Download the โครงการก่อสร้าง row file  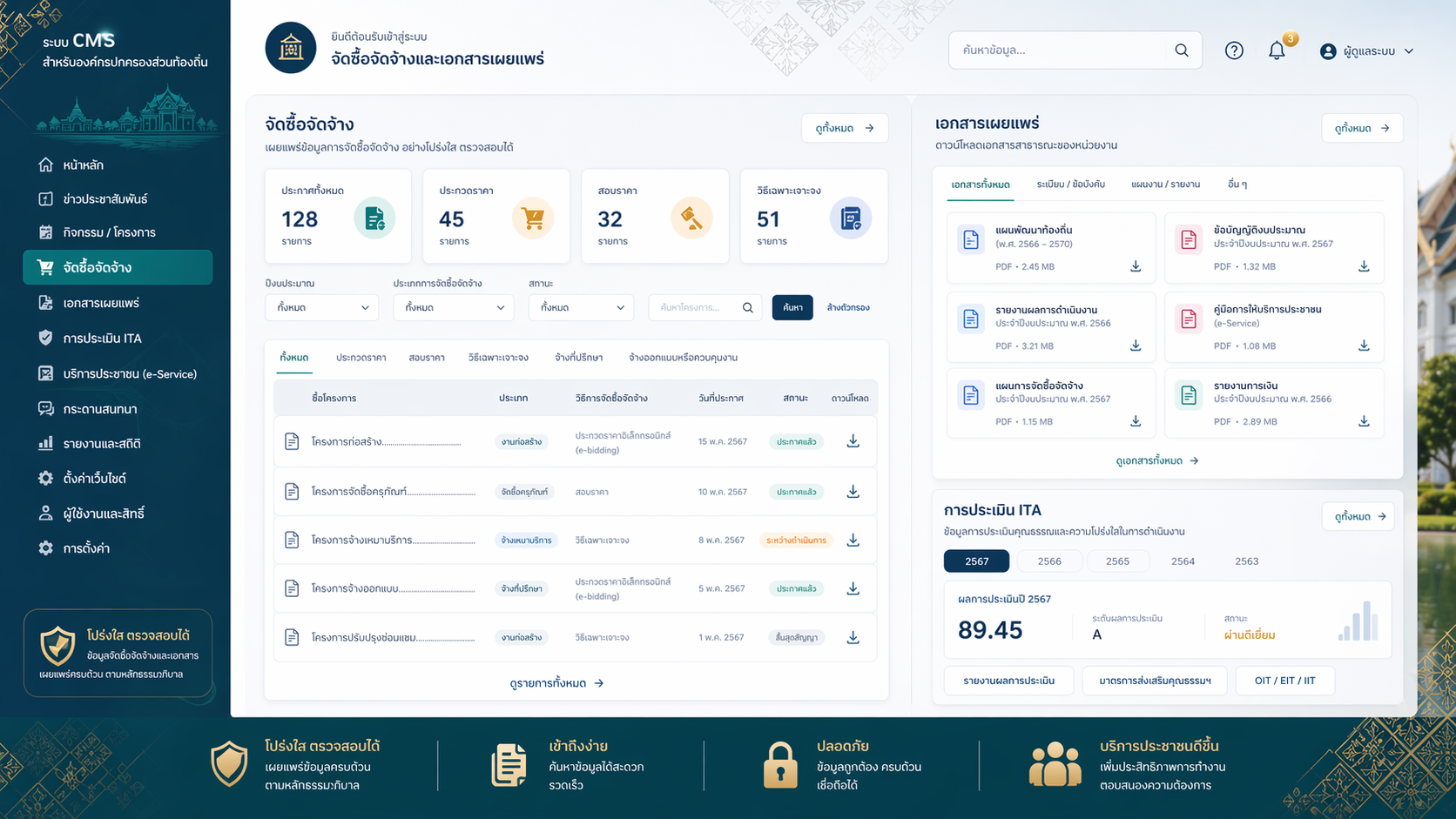point(853,441)
